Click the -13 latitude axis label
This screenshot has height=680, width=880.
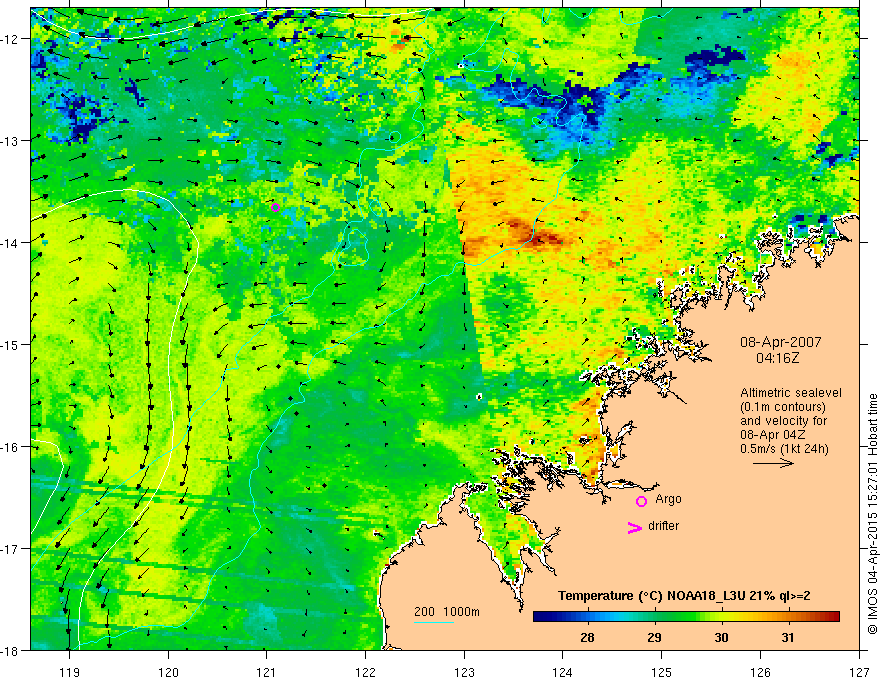[x=10, y=141]
